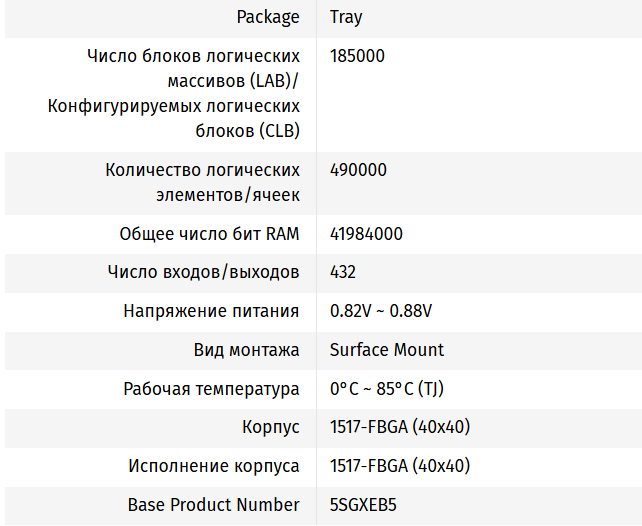The width and height of the screenshot is (642, 526).
Task: Click the Корпус label
Action: (x=270, y=427)
